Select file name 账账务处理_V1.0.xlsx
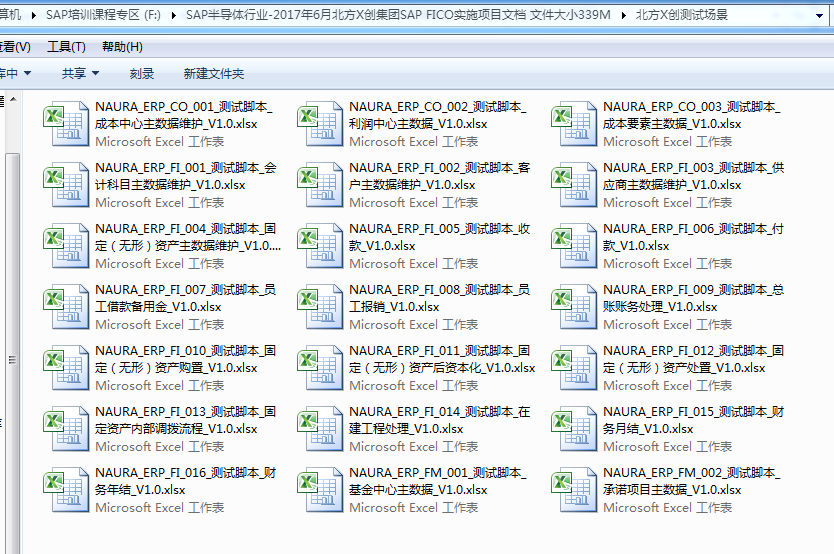 point(660,307)
